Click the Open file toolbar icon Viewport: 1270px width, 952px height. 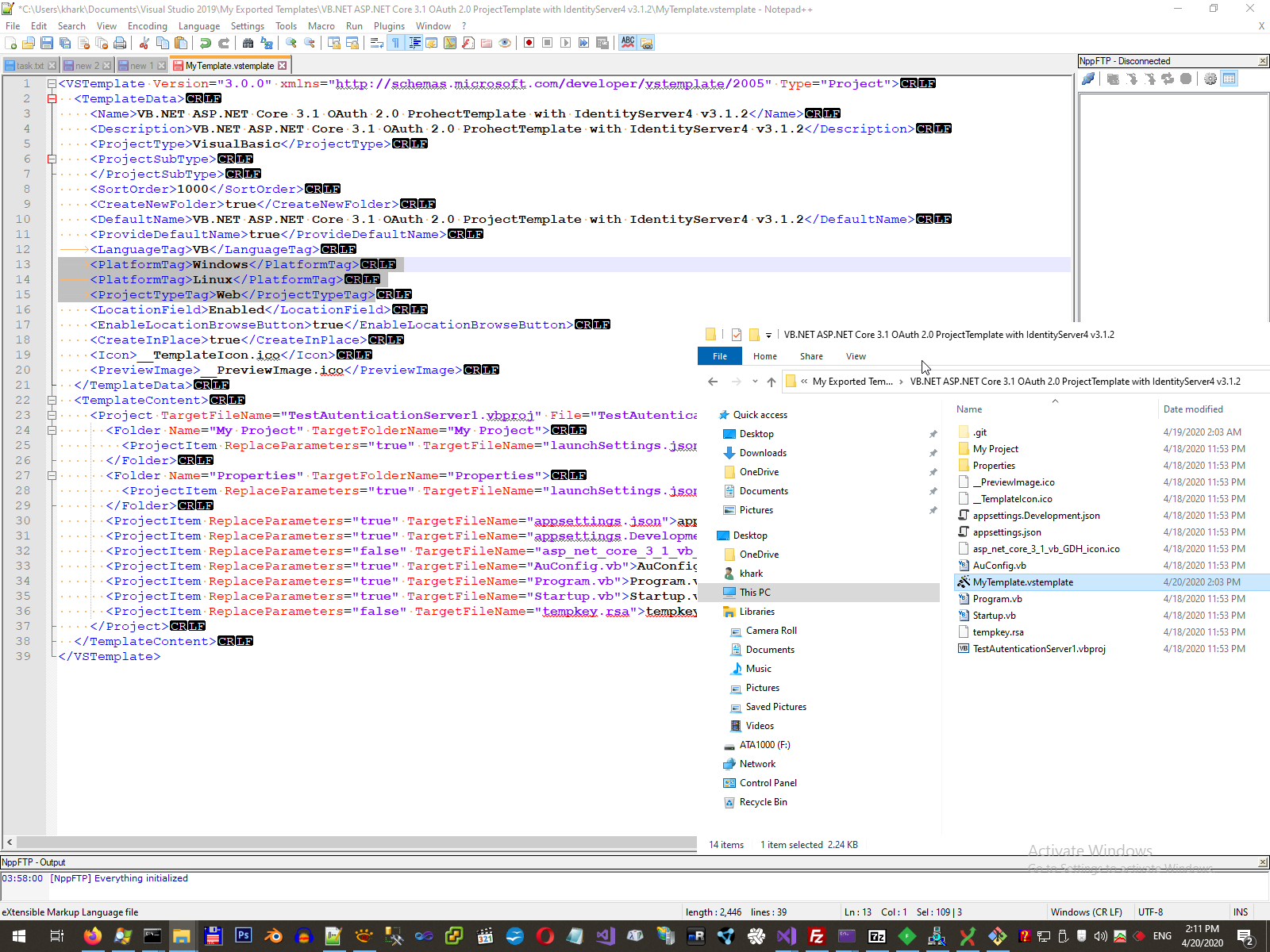pyautogui.click(x=29, y=43)
